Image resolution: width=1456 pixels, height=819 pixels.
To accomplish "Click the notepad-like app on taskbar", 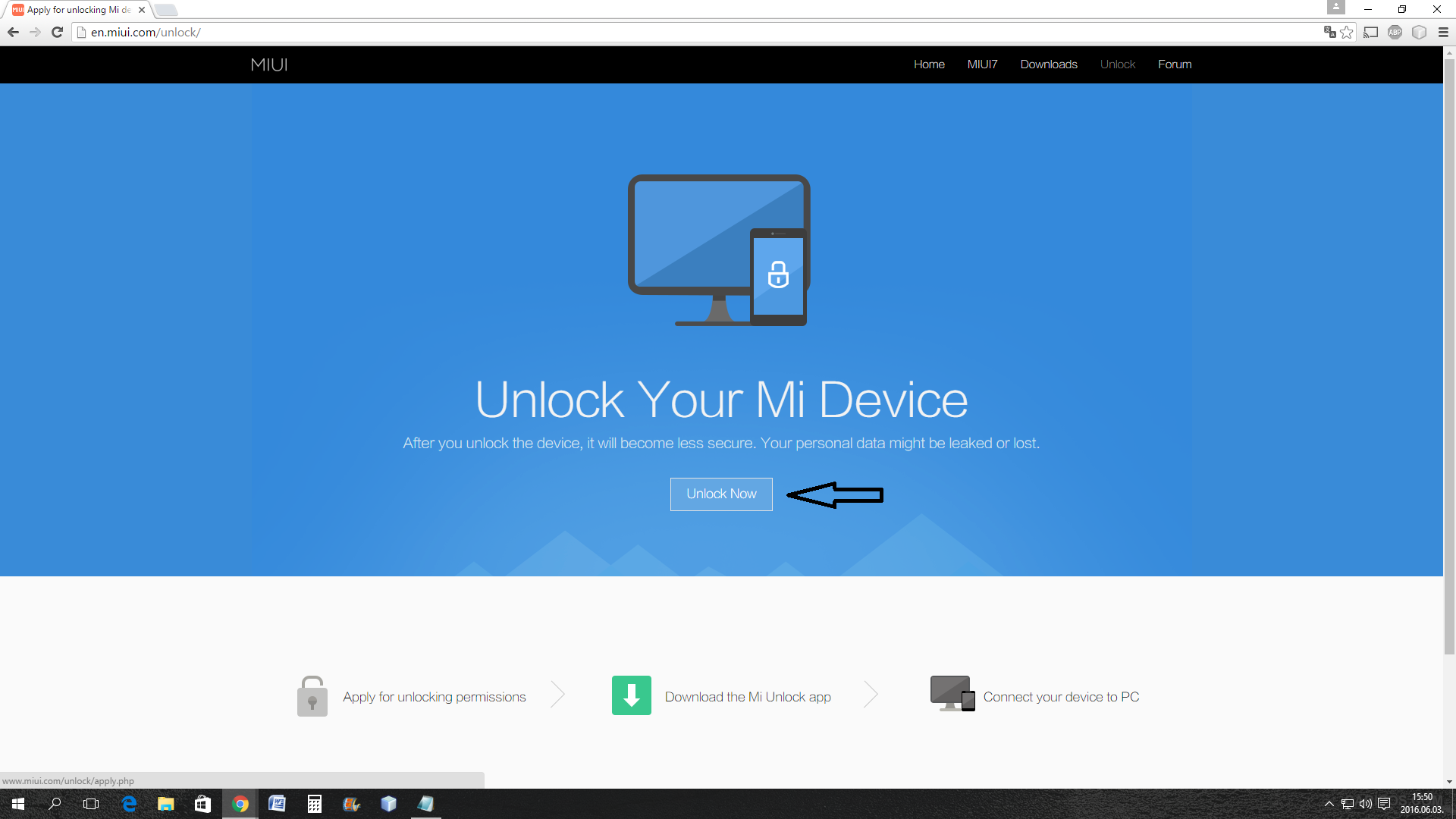I will [x=425, y=804].
